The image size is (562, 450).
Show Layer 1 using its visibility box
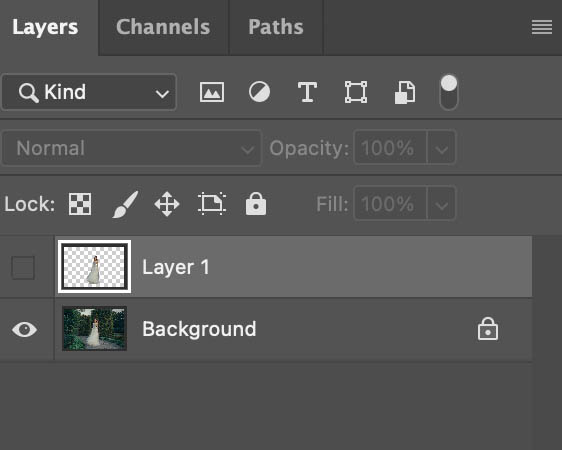(23, 267)
